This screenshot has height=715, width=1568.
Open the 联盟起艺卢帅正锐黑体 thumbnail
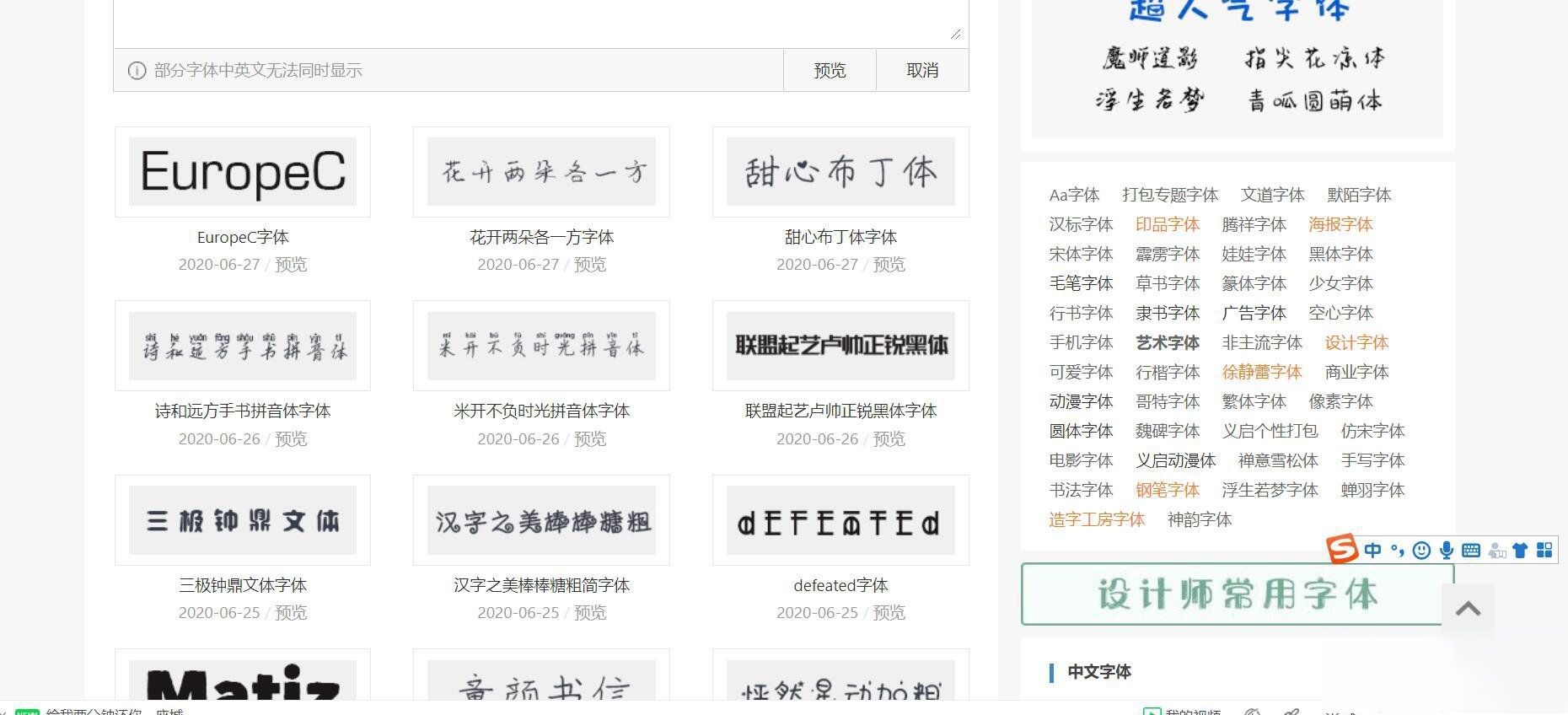840,346
